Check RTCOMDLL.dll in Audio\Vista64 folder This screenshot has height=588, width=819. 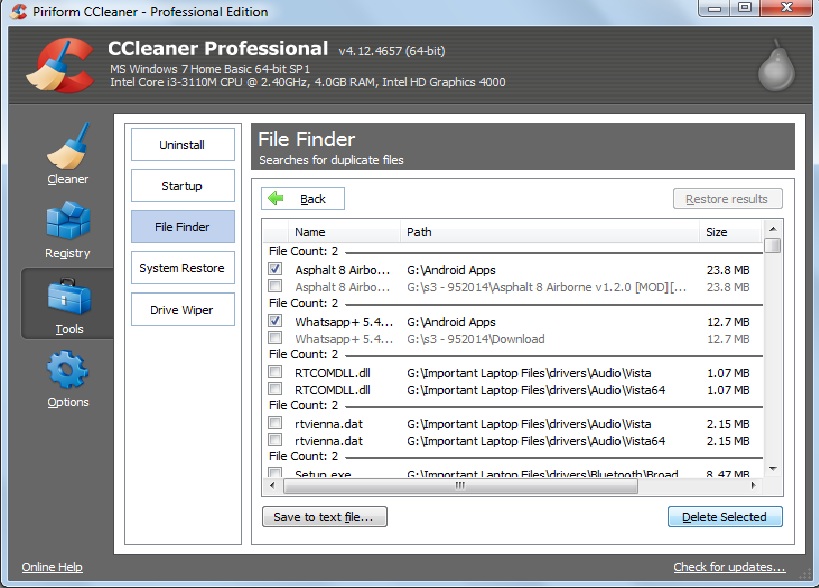pos(275,389)
